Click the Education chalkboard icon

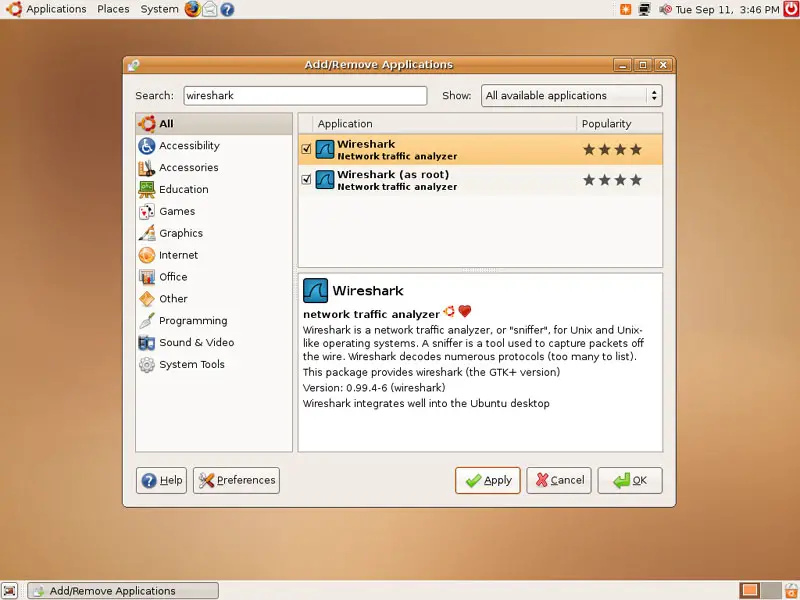147,189
